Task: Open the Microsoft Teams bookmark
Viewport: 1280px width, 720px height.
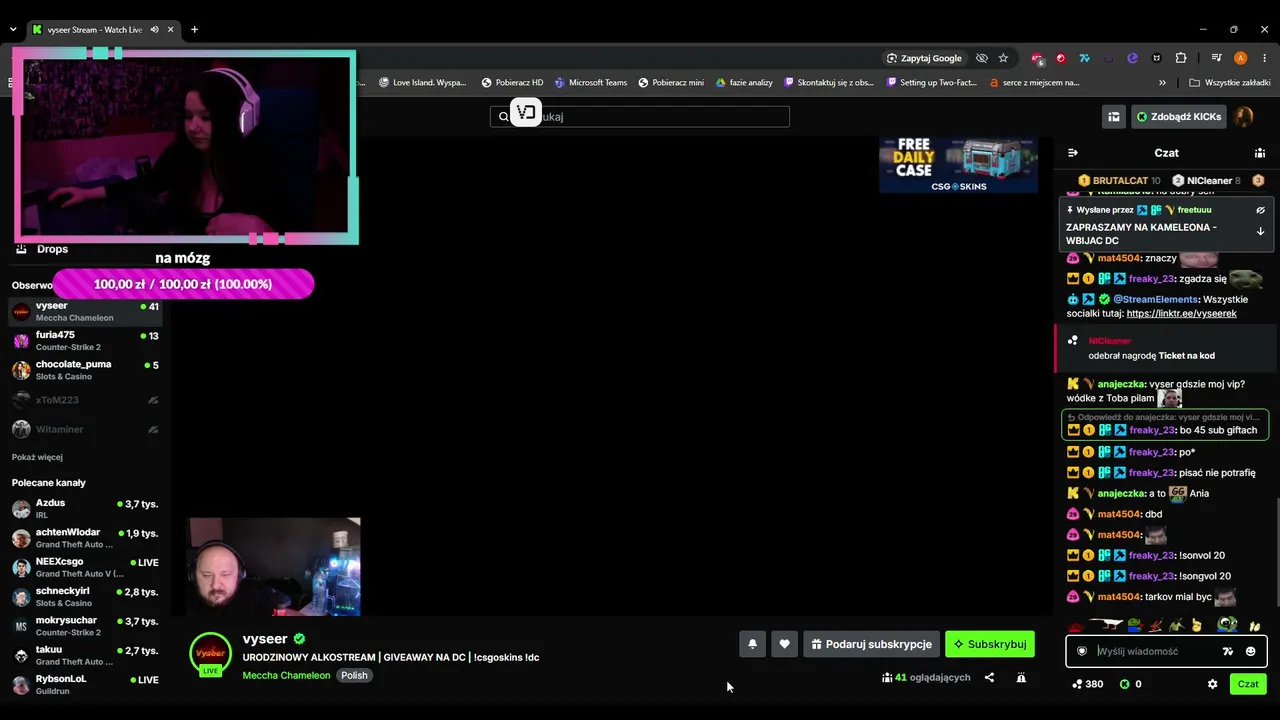Action: [x=591, y=83]
